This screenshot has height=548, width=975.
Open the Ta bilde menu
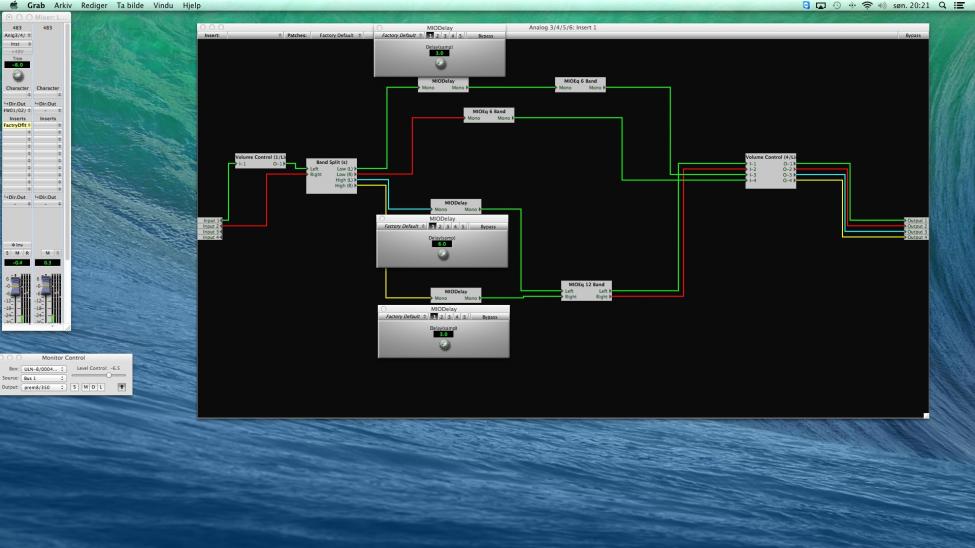(130, 6)
